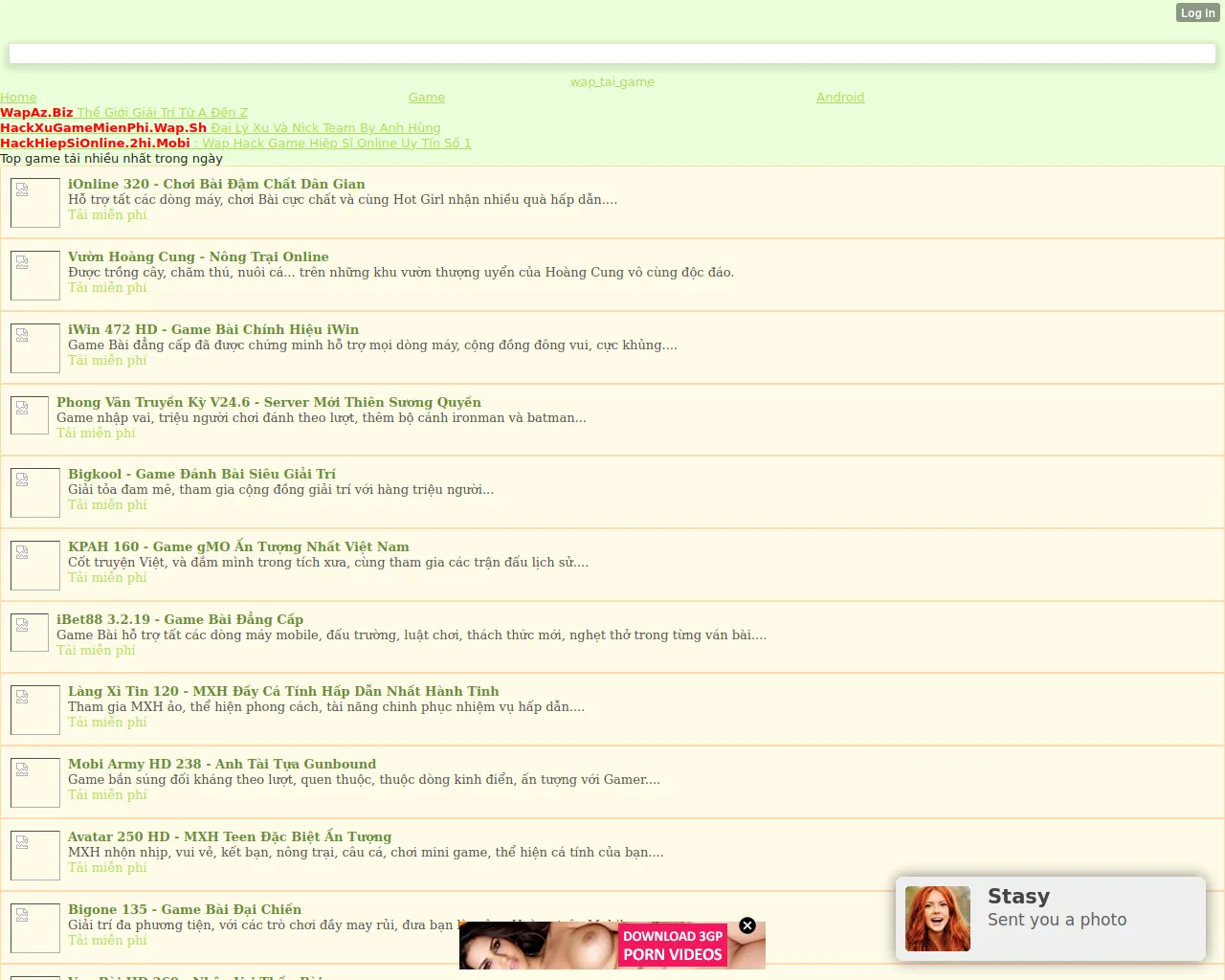Open Vườn Hoàng Cung game title
This screenshot has height=980, width=1225.
click(198, 256)
